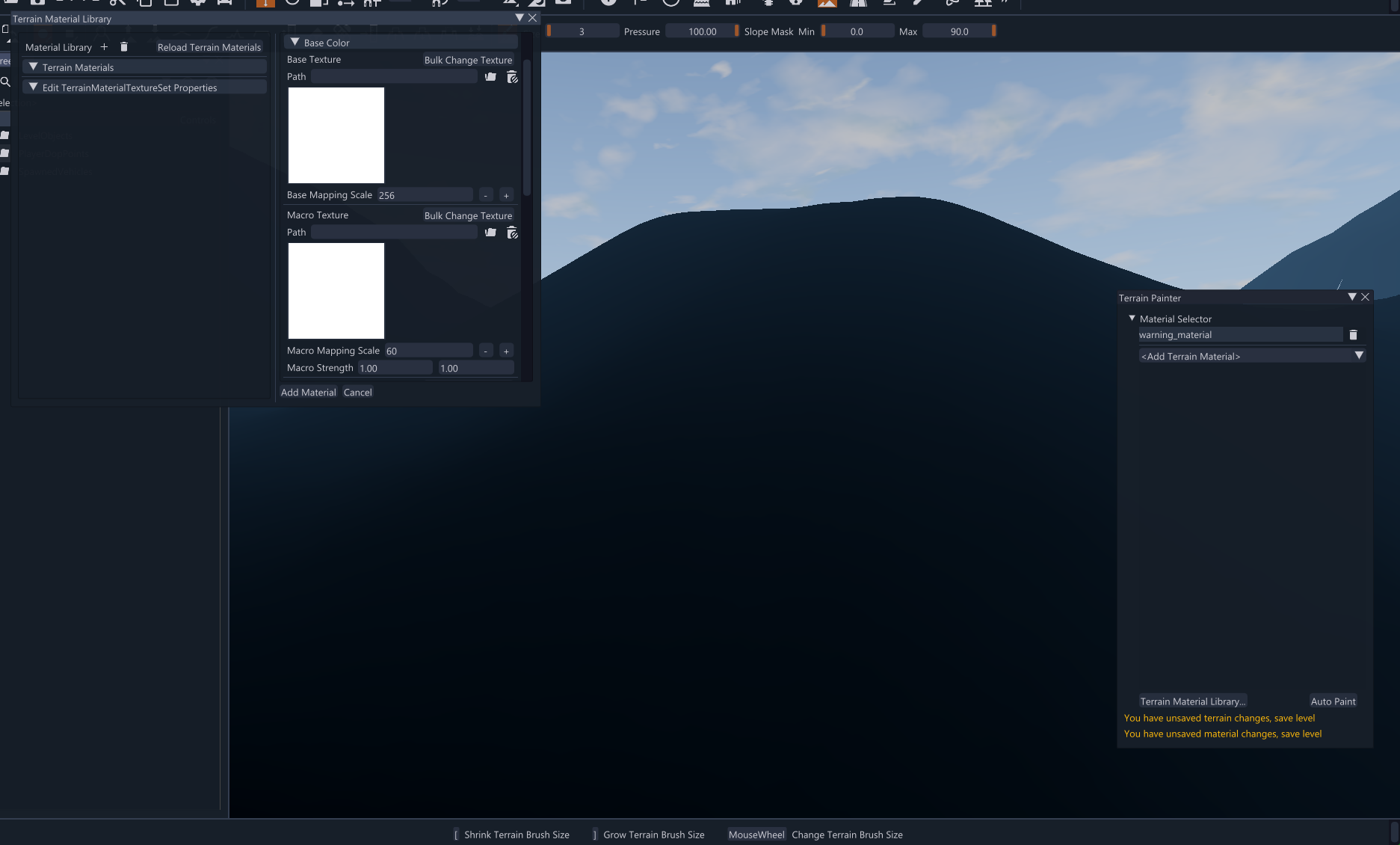Open the Add Terrain Material dropdown

1252,356
